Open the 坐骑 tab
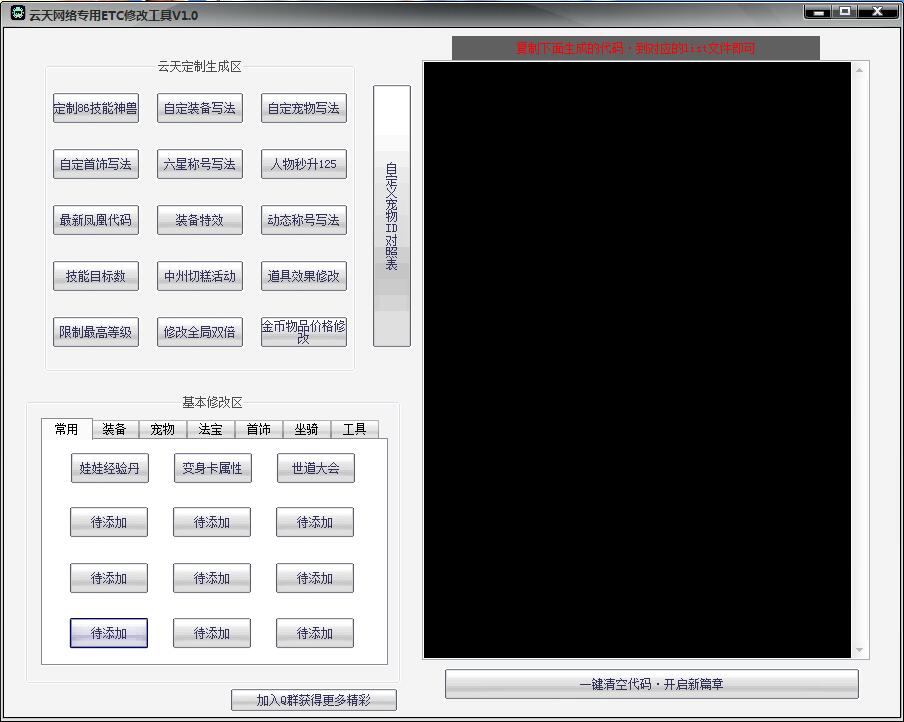The image size is (904, 722). 306,429
